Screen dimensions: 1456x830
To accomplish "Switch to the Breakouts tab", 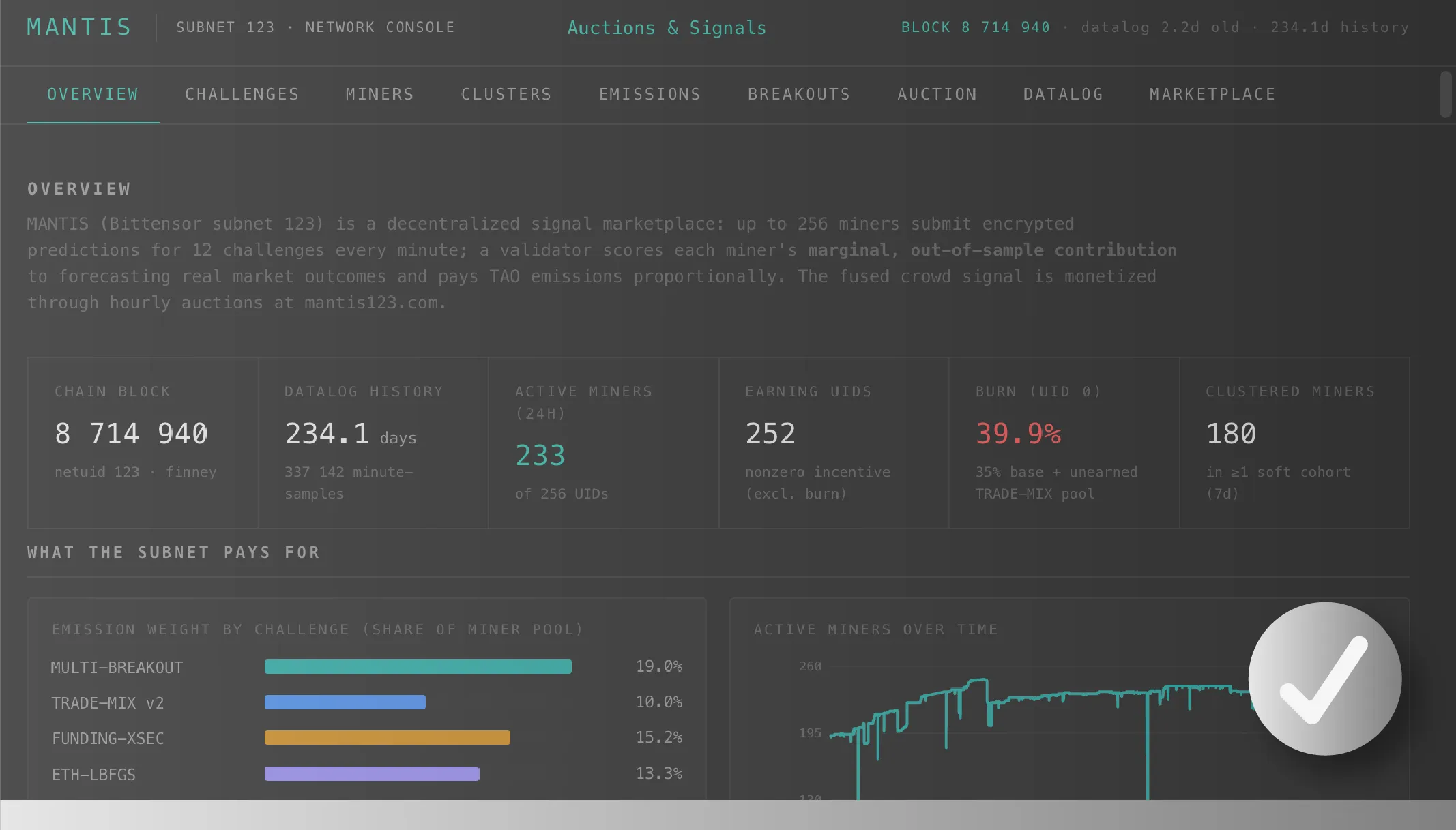I will [x=799, y=94].
